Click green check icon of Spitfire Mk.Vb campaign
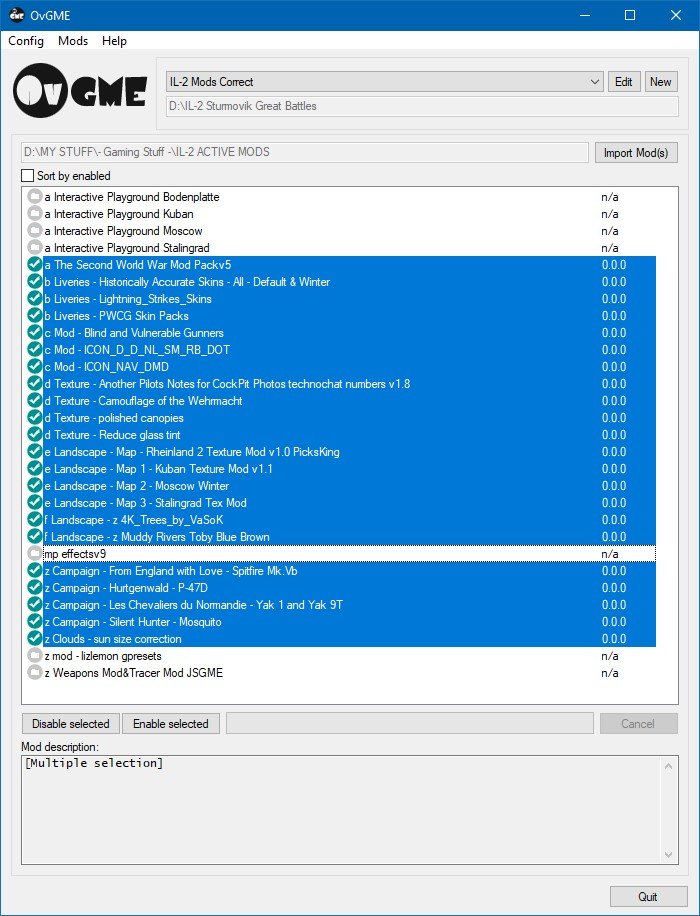This screenshot has width=700, height=916. tap(34, 571)
